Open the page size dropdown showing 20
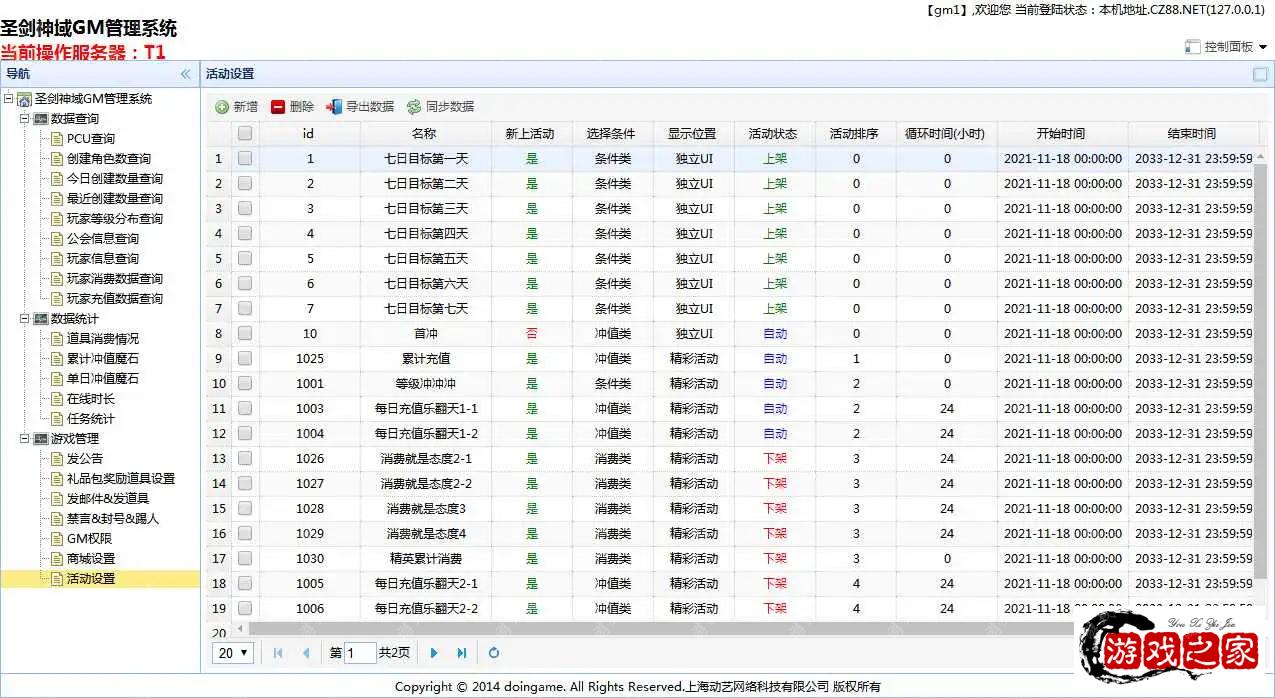This screenshot has width=1275, height=698. 234,653
